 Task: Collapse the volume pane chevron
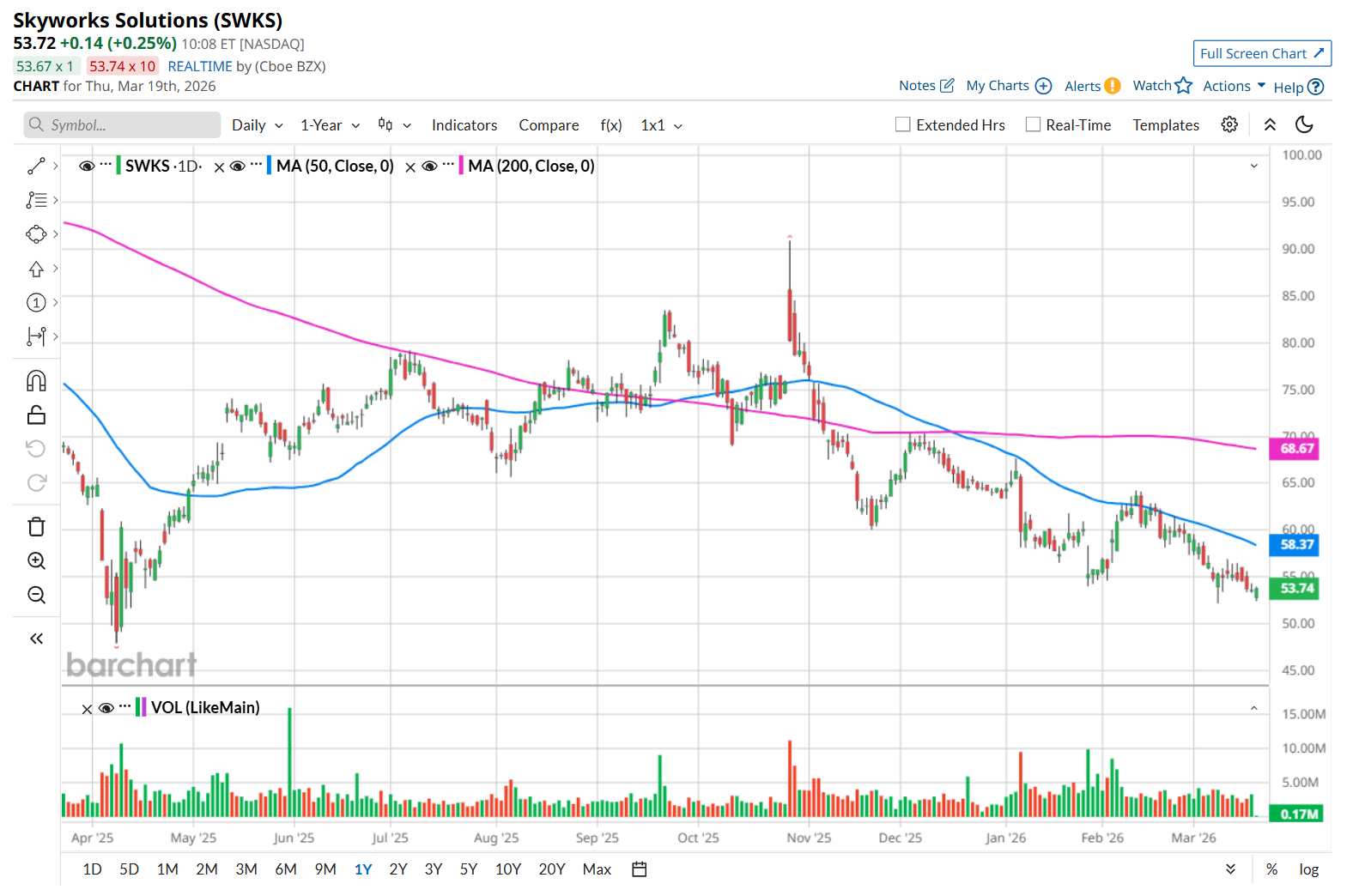coord(1253,708)
